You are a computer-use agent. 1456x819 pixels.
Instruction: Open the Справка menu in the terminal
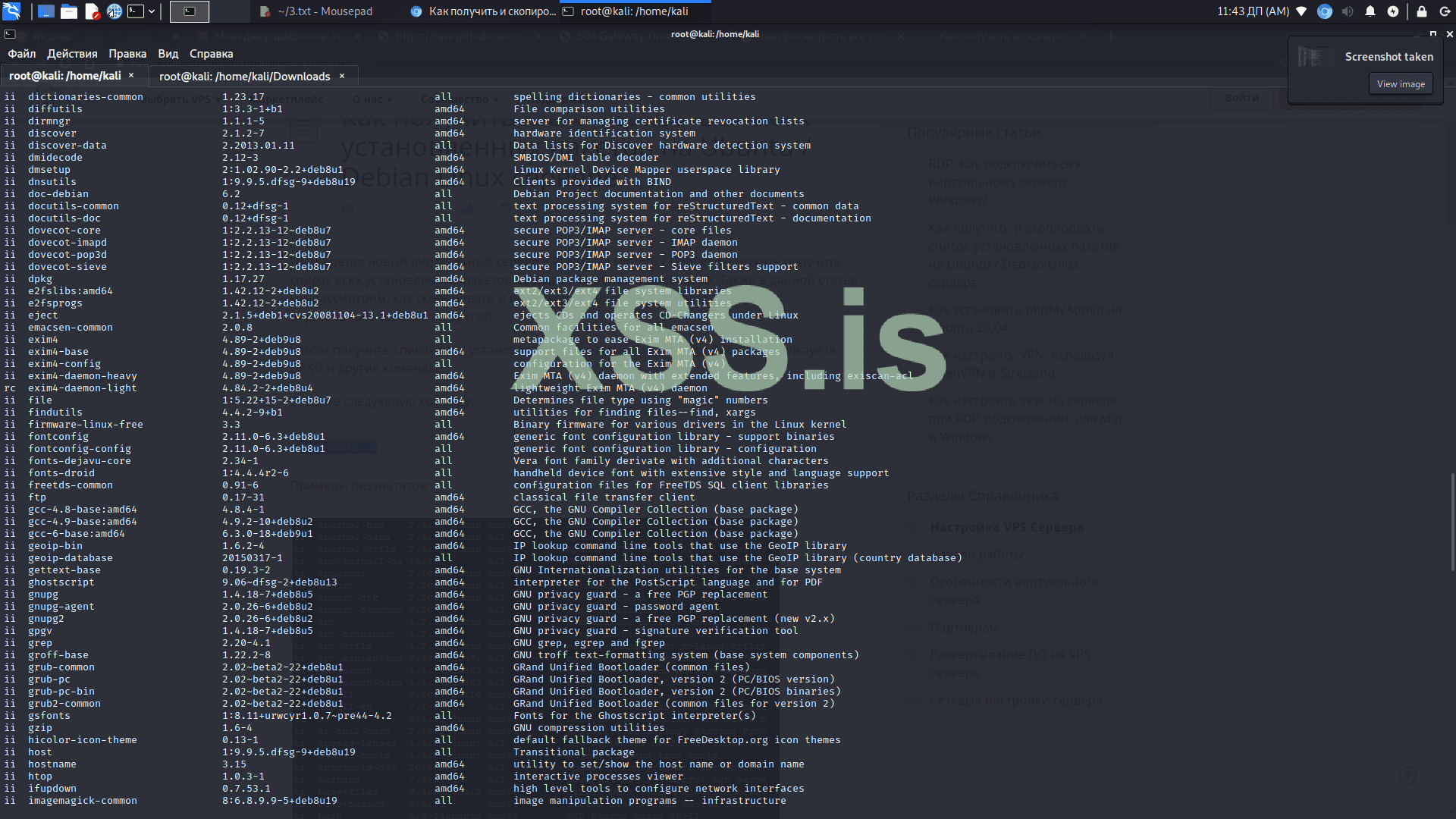[211, 53]
